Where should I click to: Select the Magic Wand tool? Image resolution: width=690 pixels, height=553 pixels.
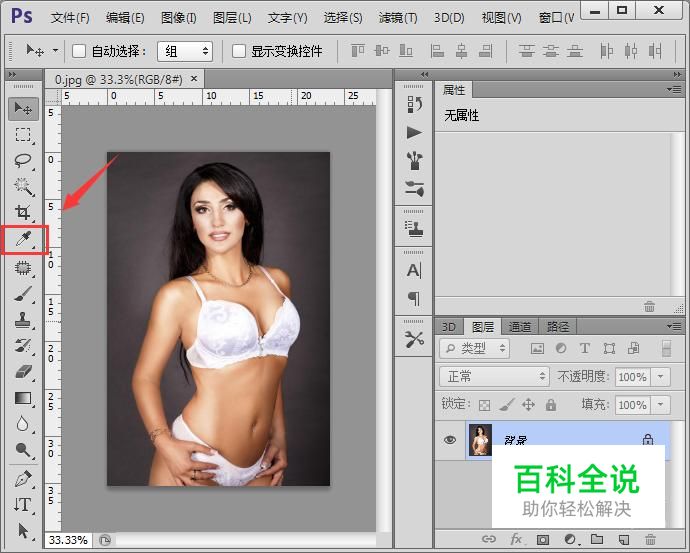point(23,187)
